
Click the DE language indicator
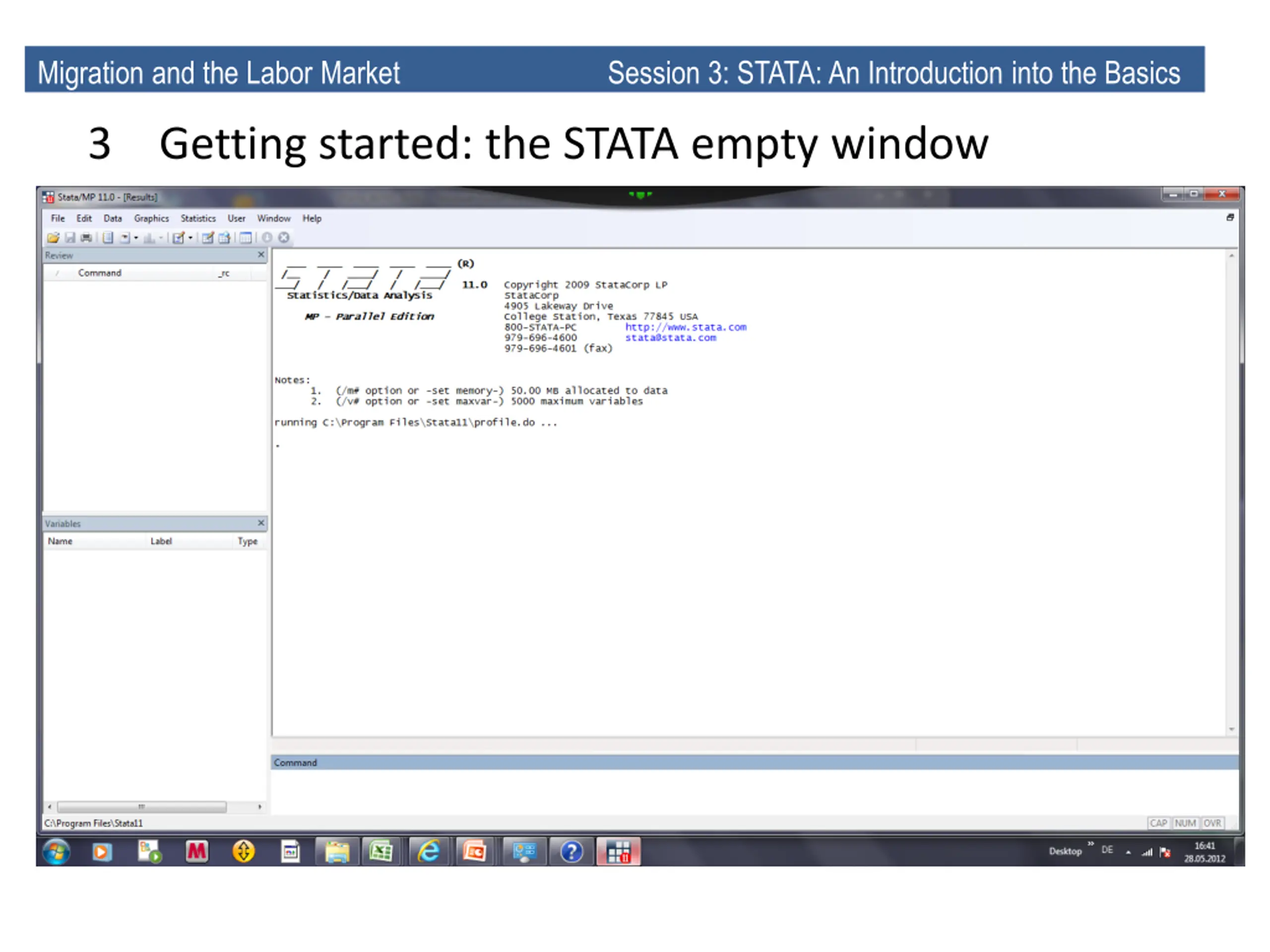1107,850
